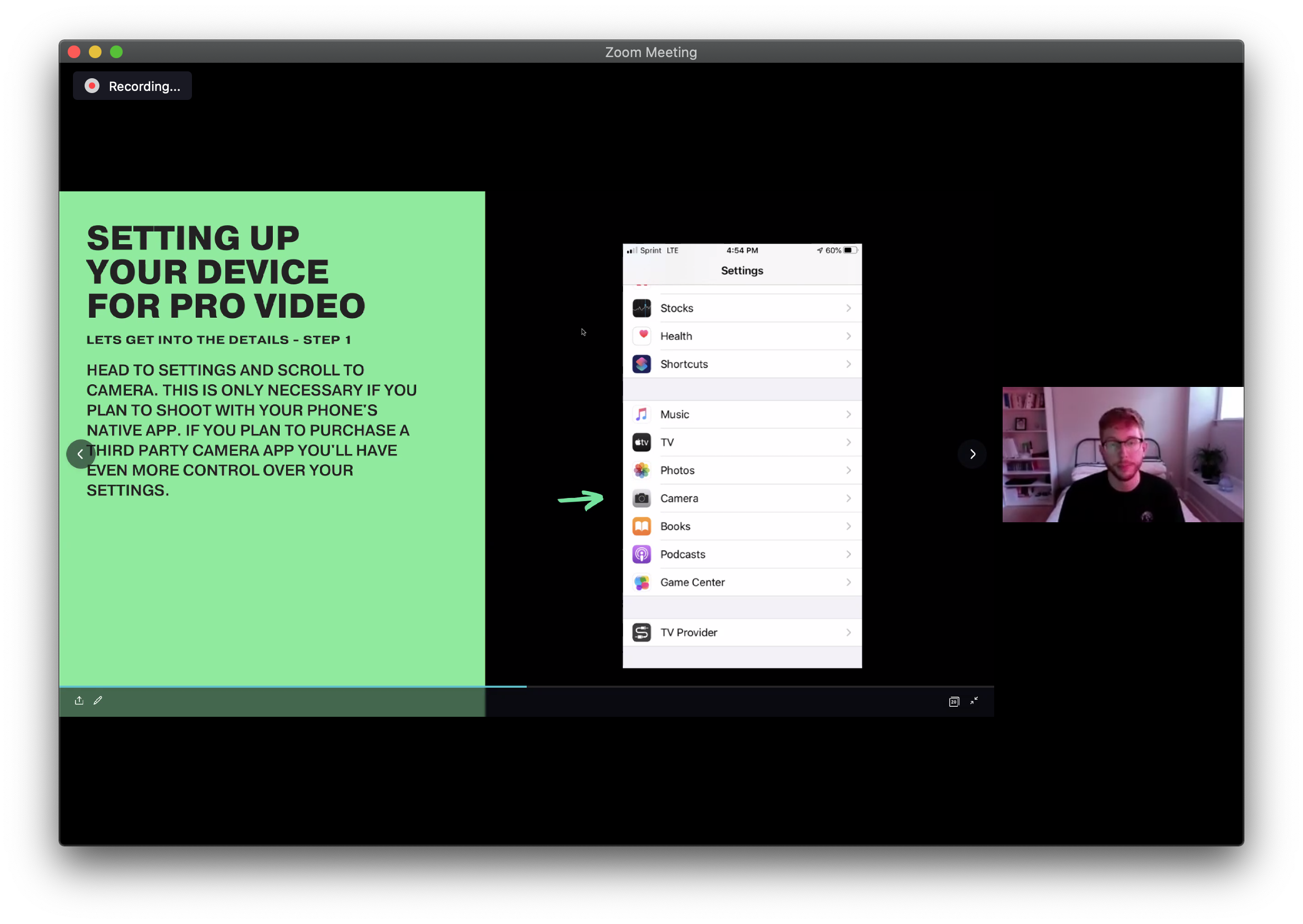Expand the Music row chevron

(x=848, y=415)
